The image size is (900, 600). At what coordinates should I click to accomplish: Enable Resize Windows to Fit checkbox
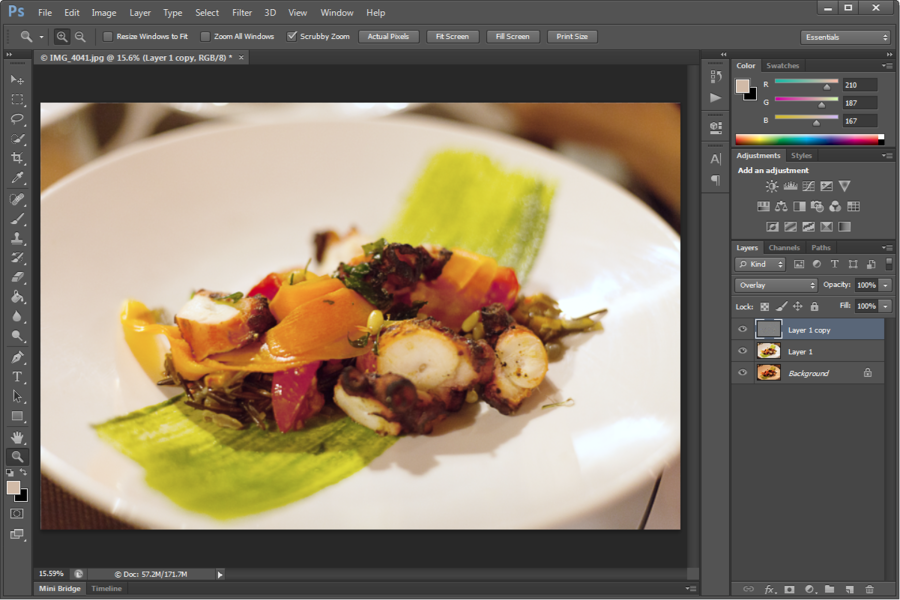[107, 36]
